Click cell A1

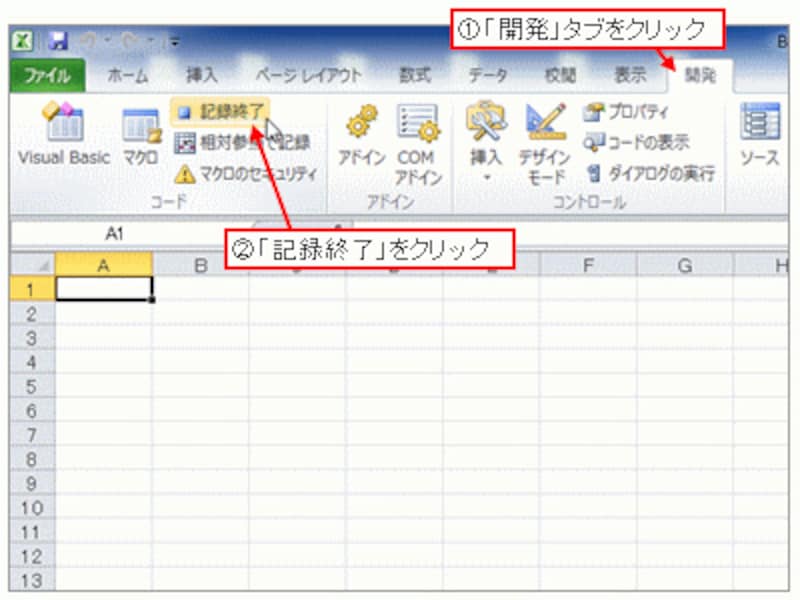click(x=104, y=289)
